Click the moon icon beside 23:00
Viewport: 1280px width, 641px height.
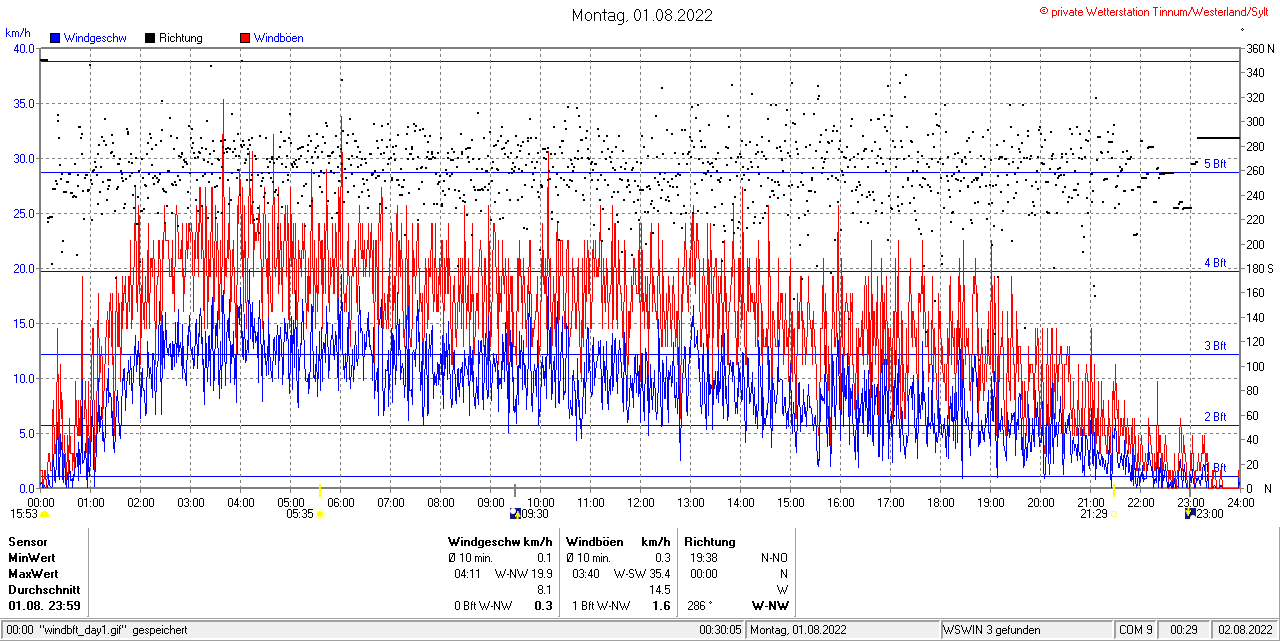1190,514
